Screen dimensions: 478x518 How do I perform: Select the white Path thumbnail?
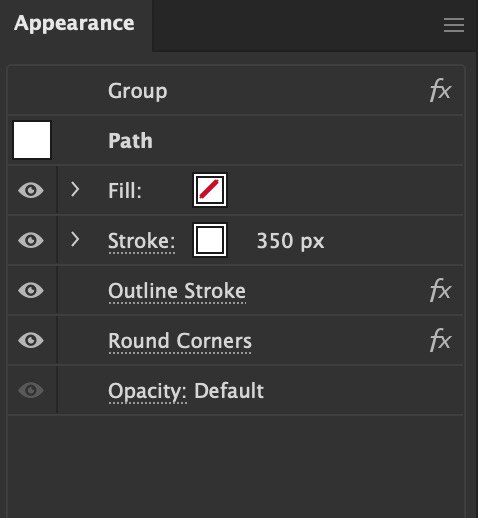[32, 140]
